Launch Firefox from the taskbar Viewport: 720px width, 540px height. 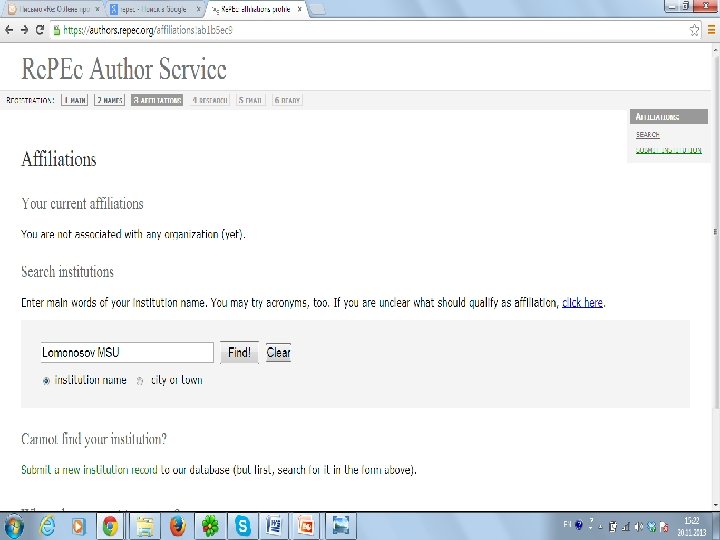pos(178,526)
